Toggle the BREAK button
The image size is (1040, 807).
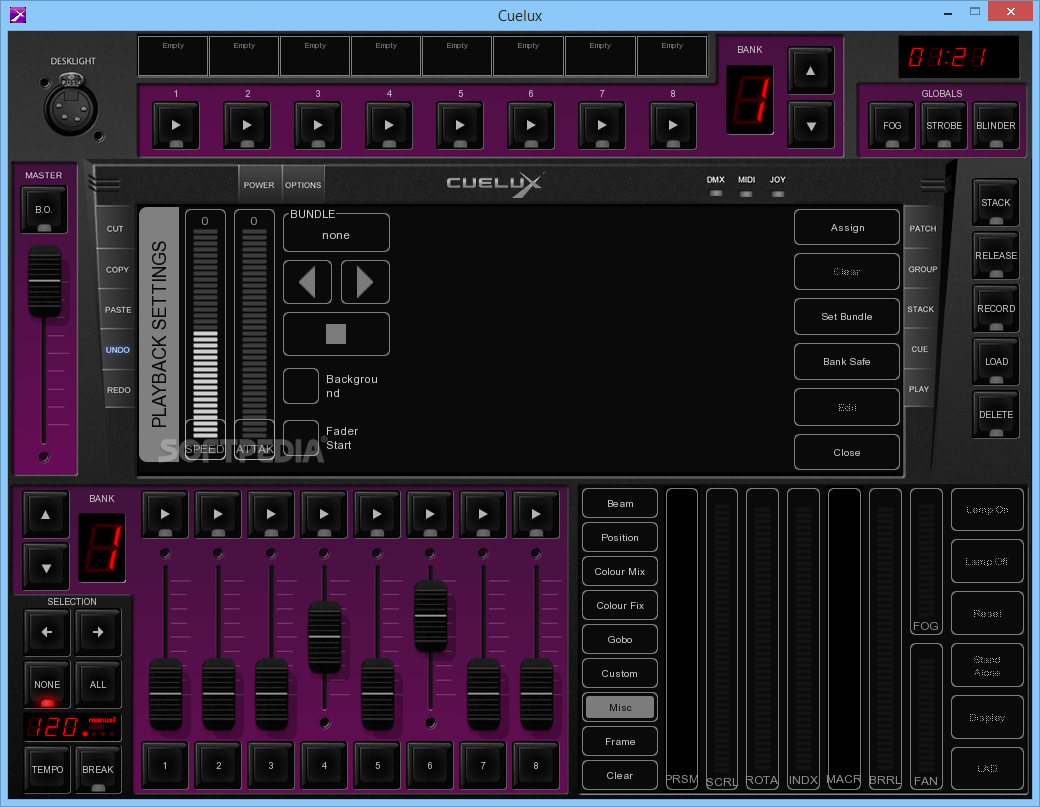click(98, 769)
